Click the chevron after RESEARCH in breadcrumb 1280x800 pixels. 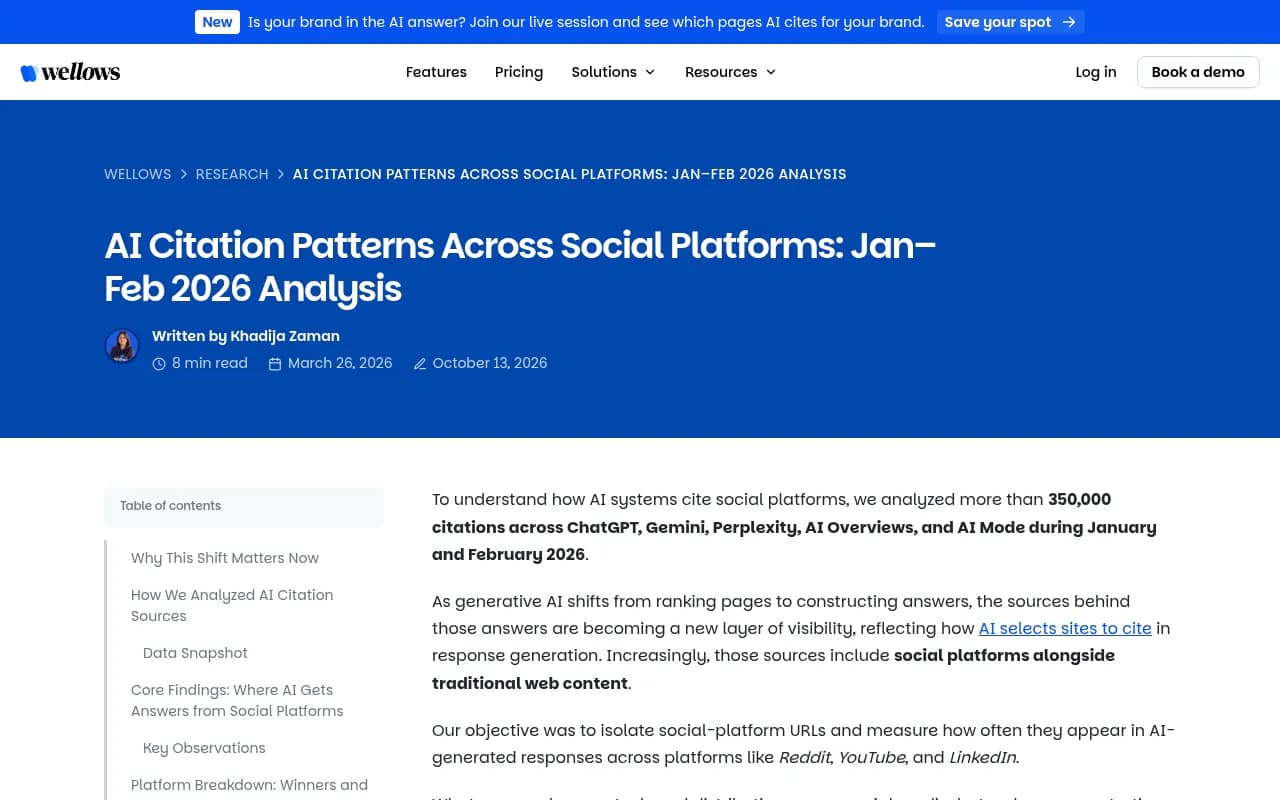(x=281, y=174)
